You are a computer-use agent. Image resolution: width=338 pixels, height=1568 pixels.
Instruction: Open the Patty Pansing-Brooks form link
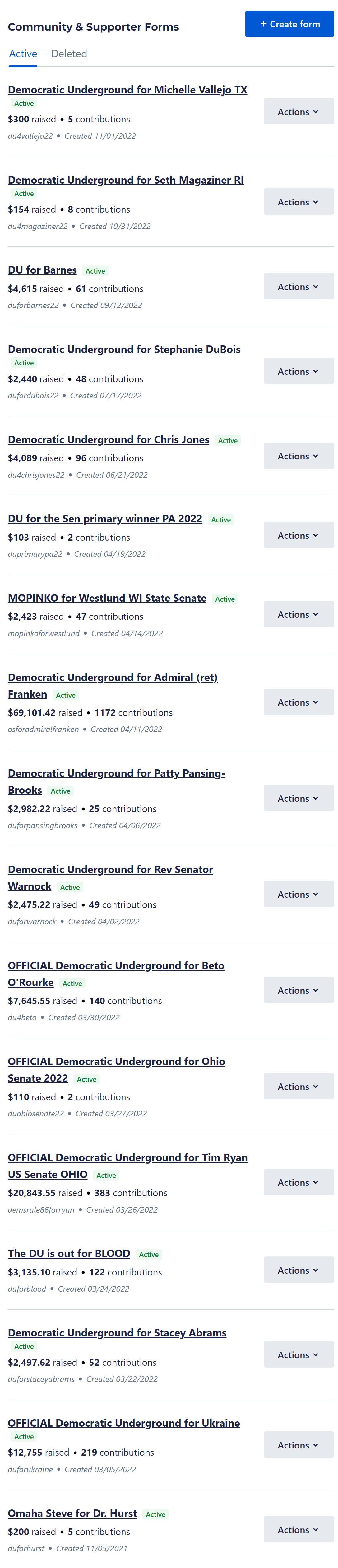tap(116, 774)
